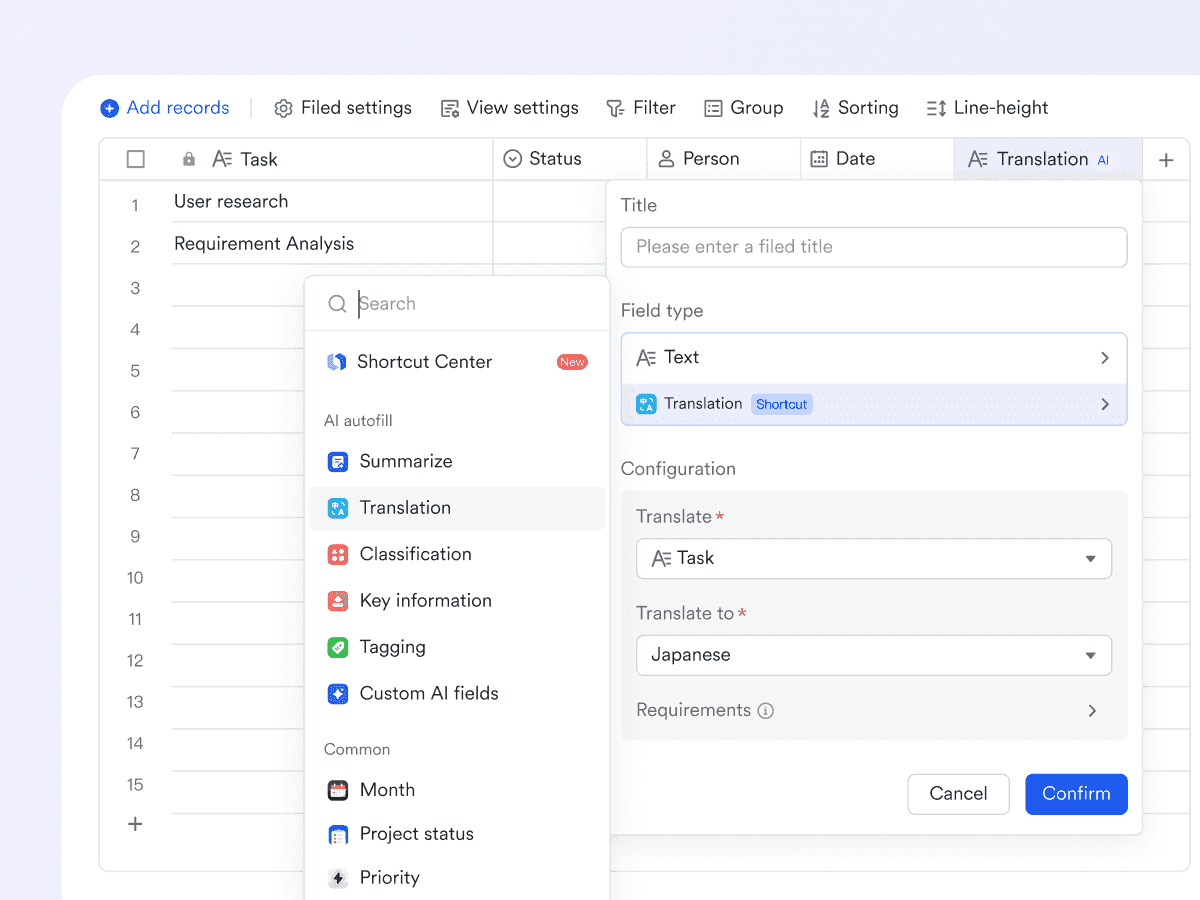Expand the Requirements section chevron
1200x900 pixels.
[x=1093, y=711]
